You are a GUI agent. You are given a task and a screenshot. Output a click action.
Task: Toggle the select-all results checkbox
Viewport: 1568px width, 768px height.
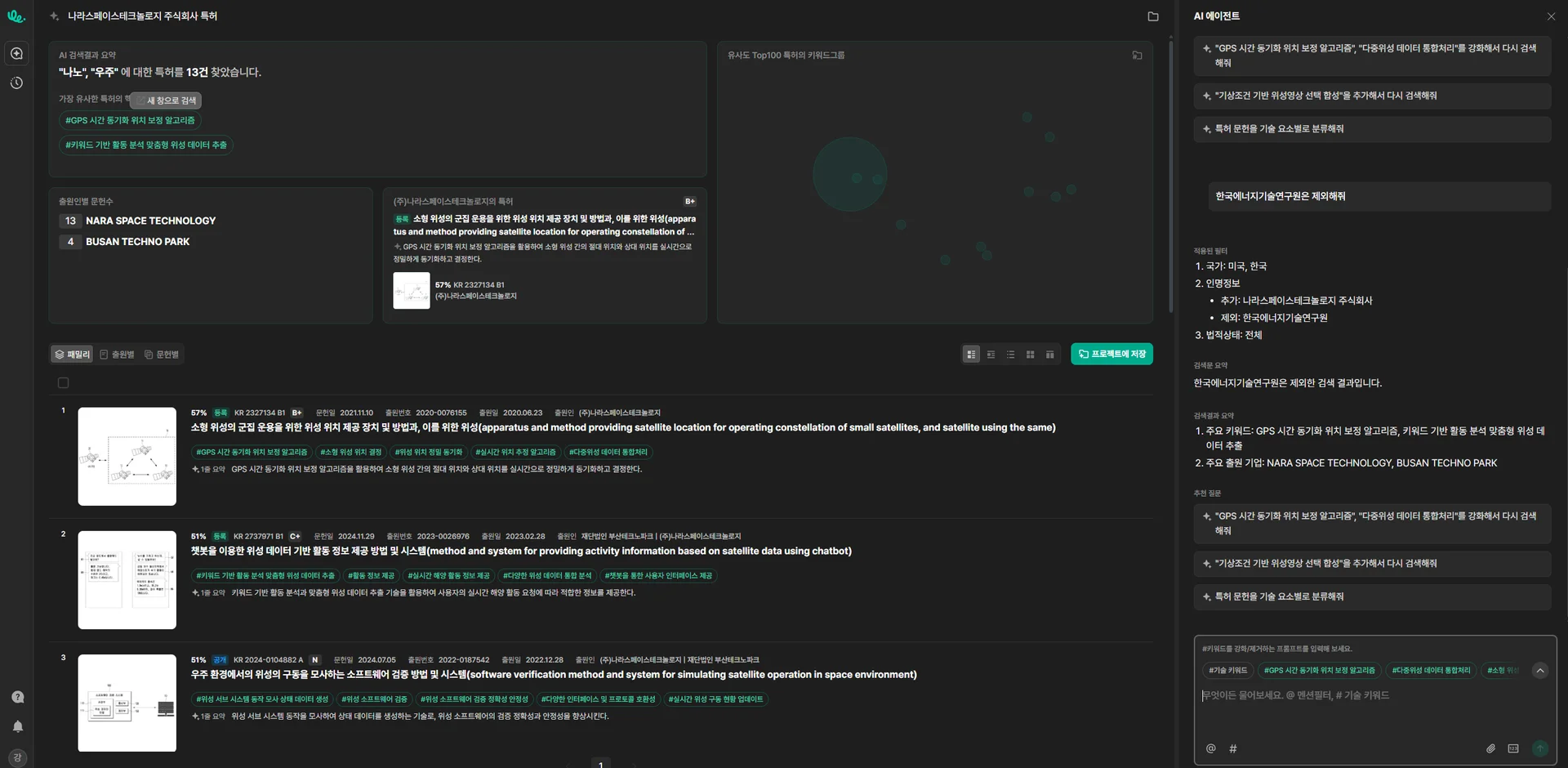[63, 383]
